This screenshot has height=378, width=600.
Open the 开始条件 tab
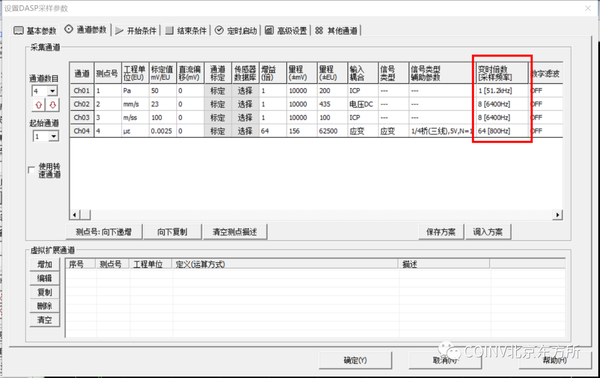point(136,31)
